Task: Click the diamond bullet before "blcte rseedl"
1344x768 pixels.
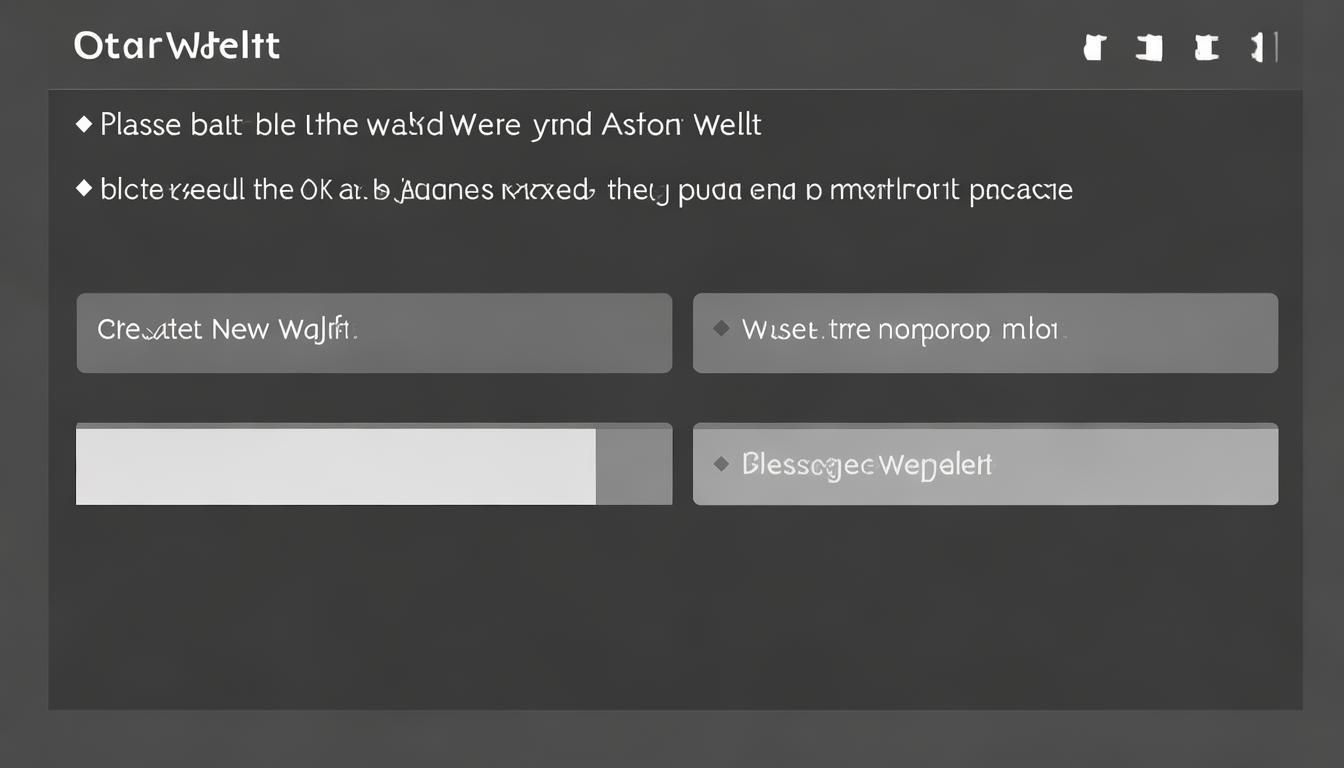Action: pyautogui.click(x=84, y=188)
